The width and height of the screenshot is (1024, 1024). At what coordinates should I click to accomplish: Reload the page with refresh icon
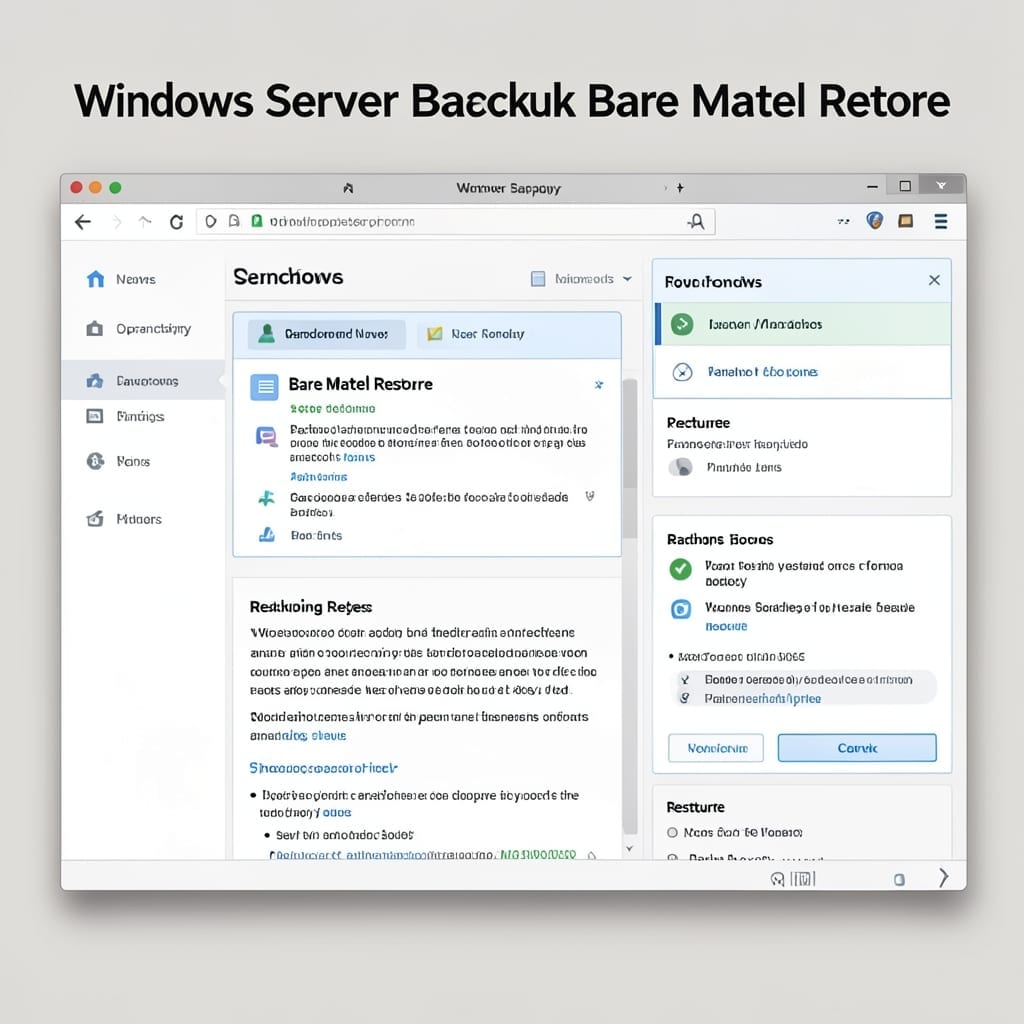[176, 222]
